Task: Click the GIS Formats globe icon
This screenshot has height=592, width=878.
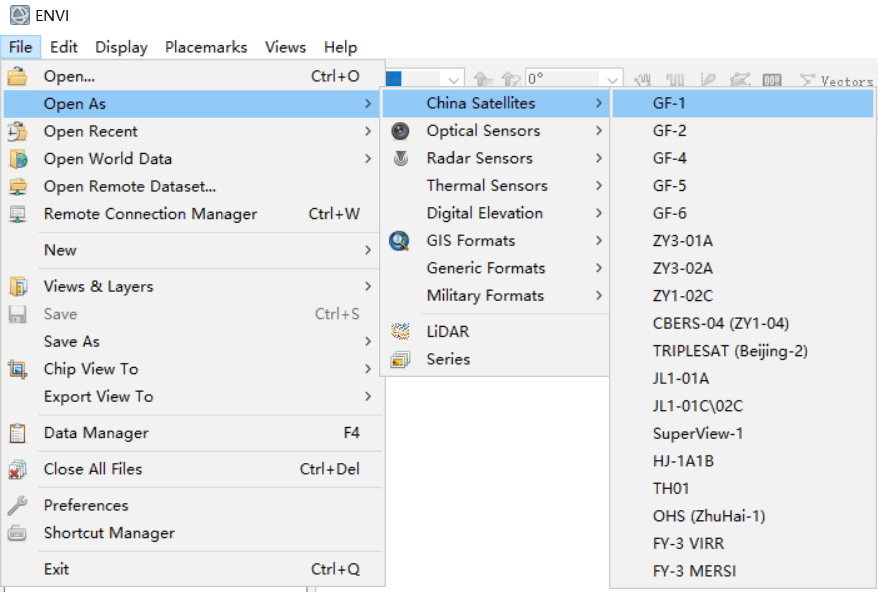Action: (x=400, y=240)
